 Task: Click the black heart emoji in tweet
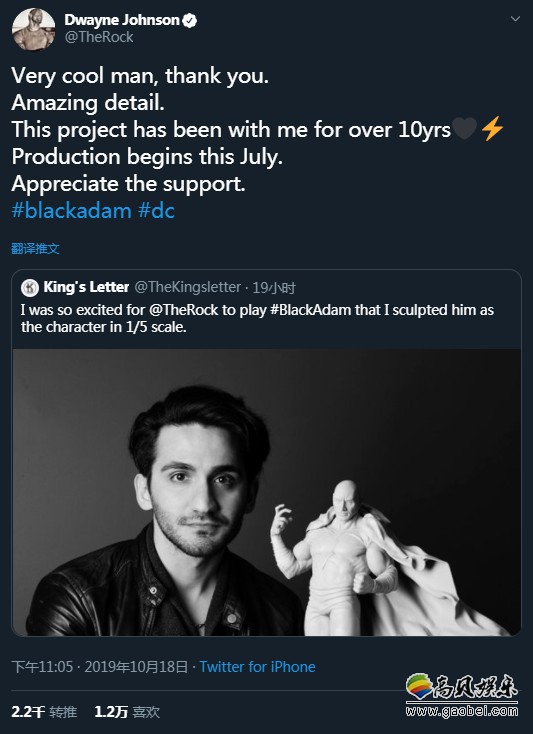pyautogui.click(x=465, y=129)
